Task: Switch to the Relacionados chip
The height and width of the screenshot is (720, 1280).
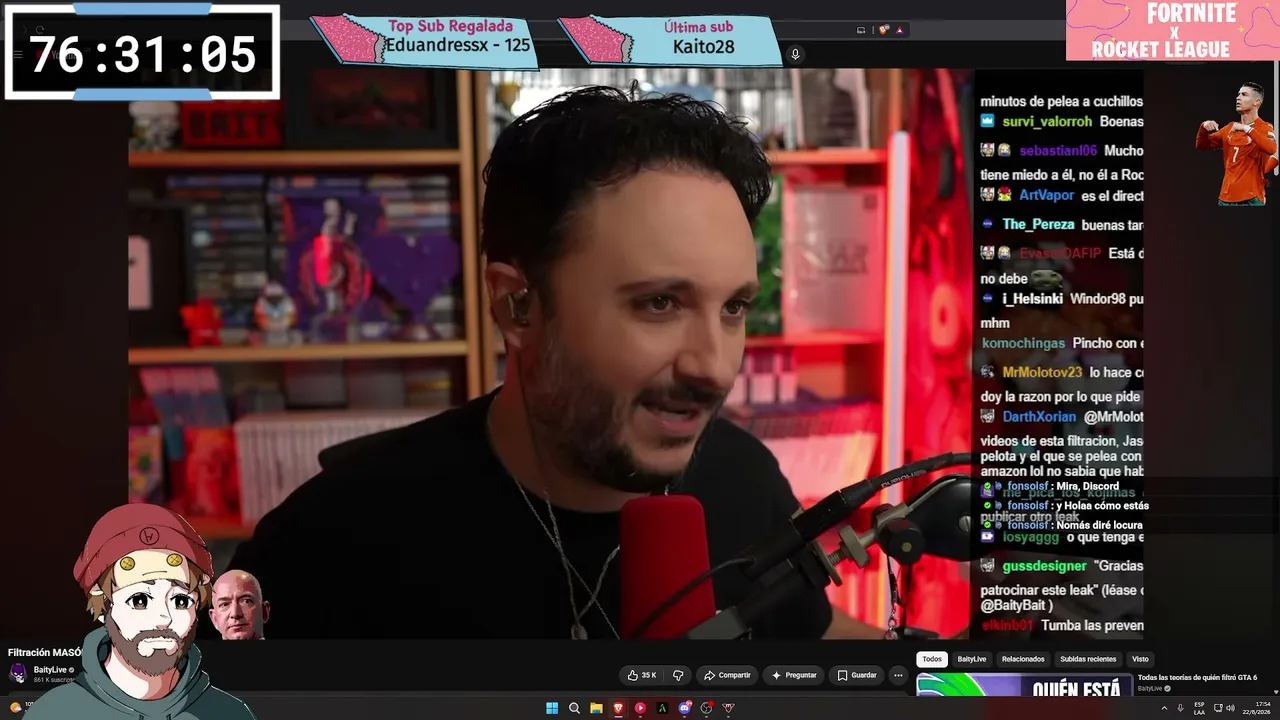Action: pos(1023,659)
